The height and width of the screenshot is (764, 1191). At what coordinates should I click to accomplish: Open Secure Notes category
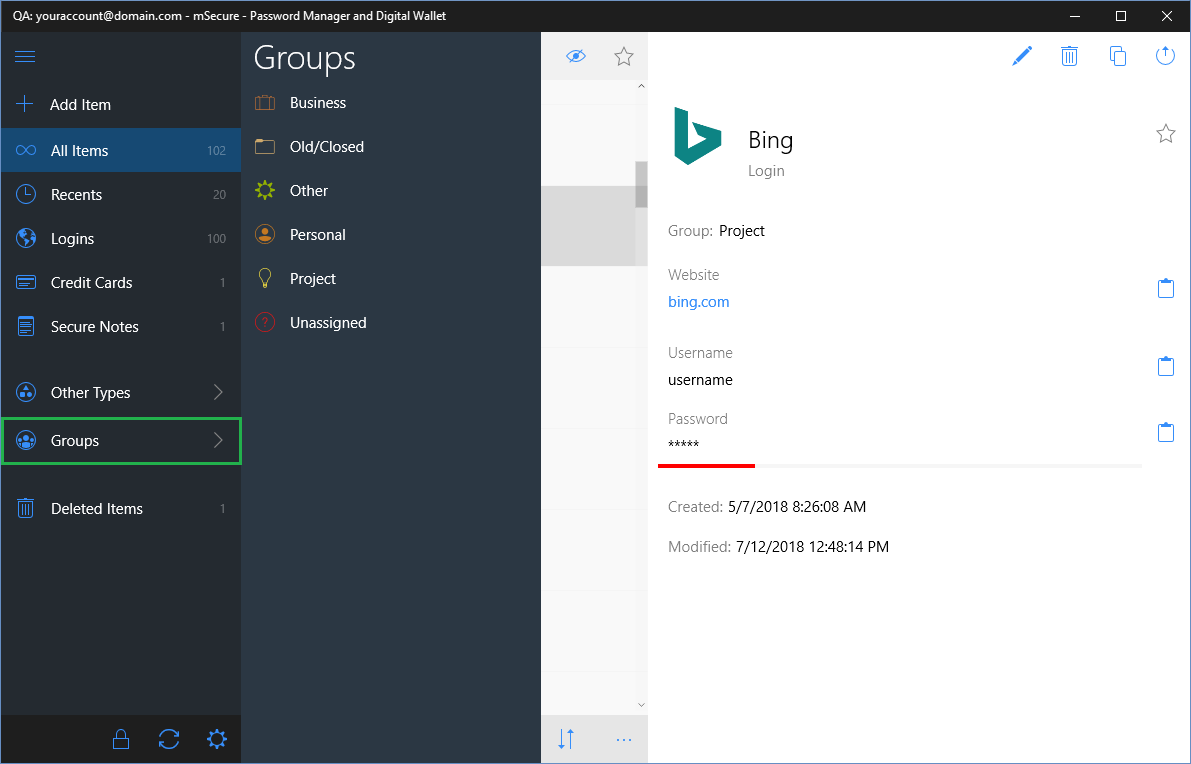[x=121, y=327]
